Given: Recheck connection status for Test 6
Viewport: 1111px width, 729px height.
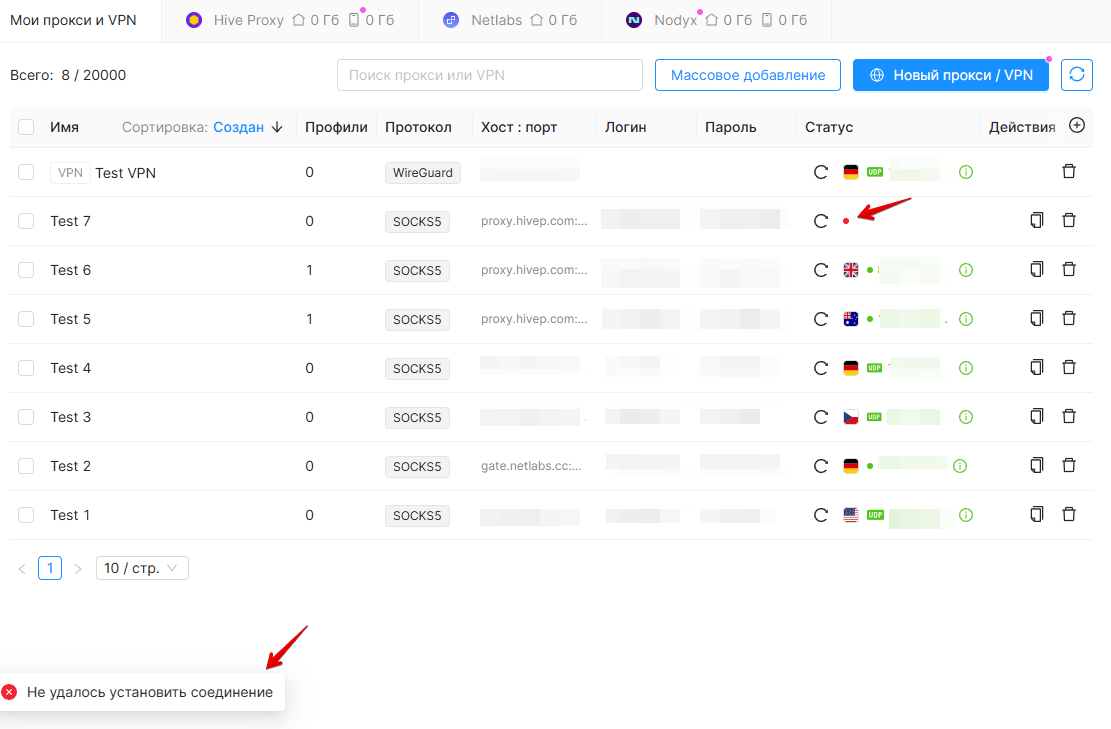Looking at the screenshot, I should click(820, 270).
